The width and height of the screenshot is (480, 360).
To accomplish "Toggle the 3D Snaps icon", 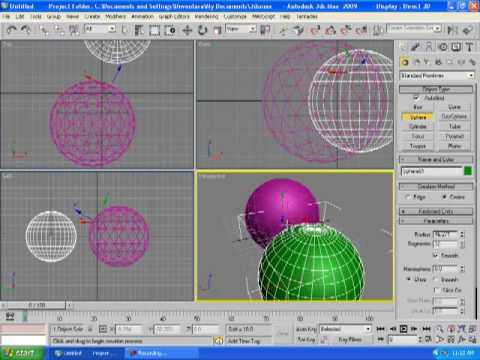I will tap(314, 30).
